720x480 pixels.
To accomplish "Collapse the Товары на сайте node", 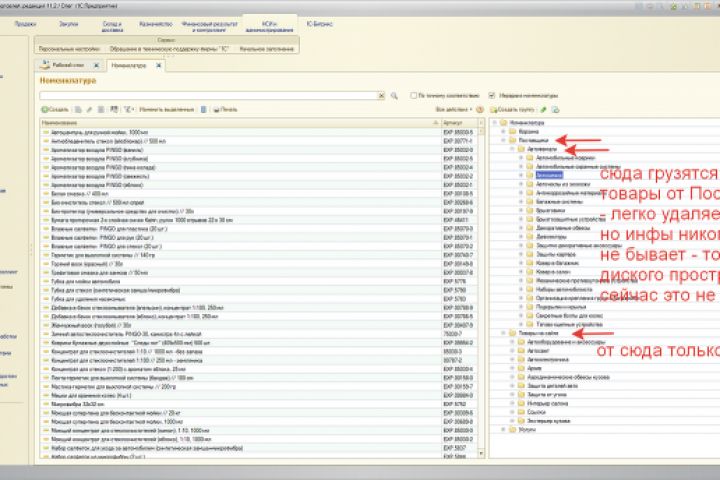I will 504,333.
